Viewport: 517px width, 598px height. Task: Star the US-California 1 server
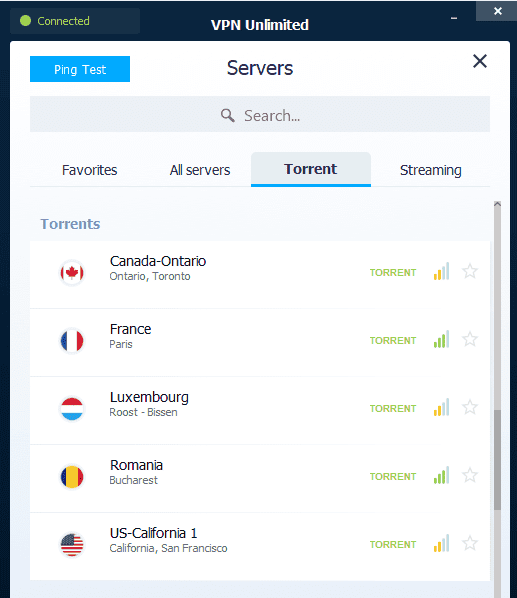coord(470,543)
